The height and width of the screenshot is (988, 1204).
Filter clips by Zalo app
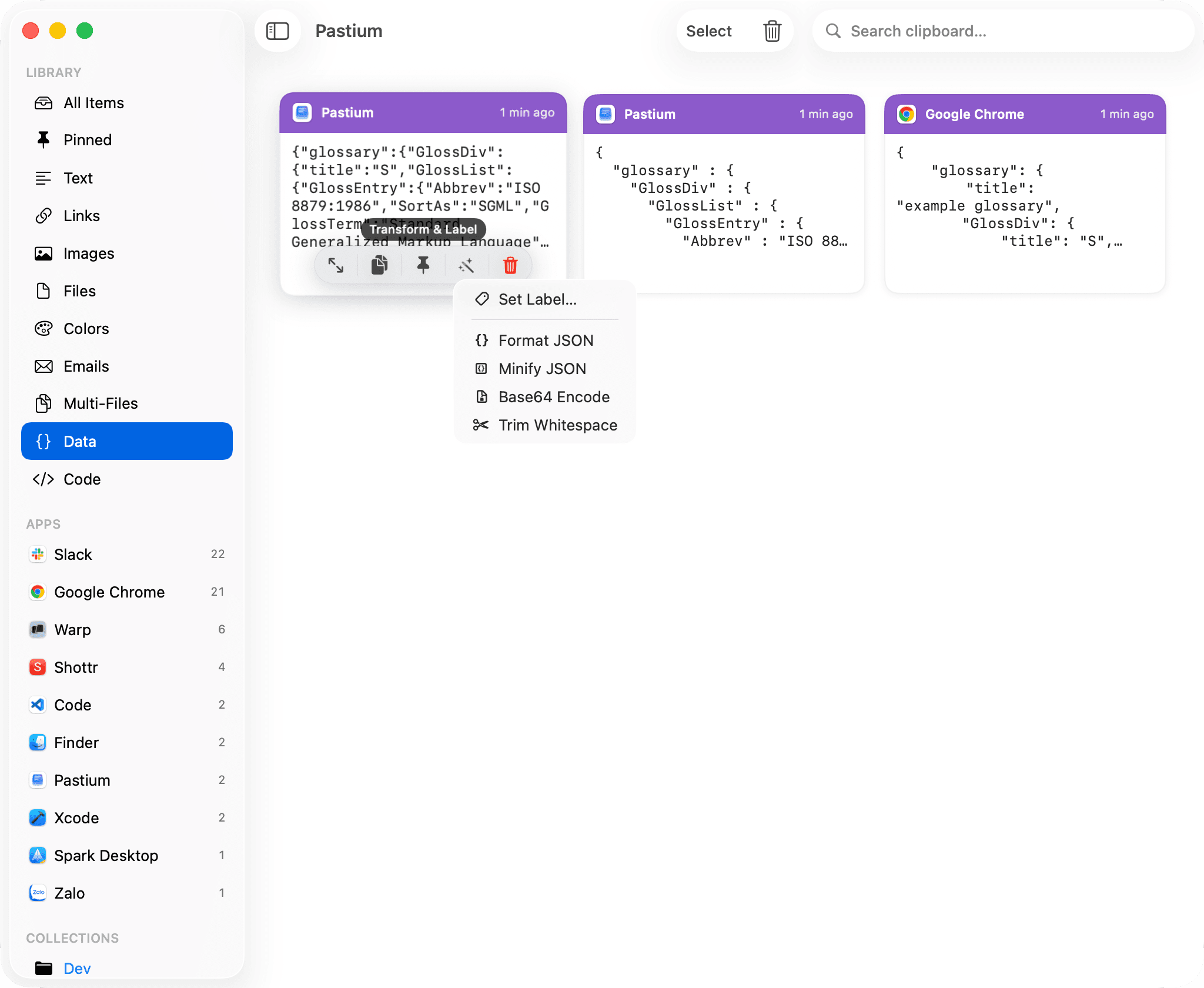[127, 893]
